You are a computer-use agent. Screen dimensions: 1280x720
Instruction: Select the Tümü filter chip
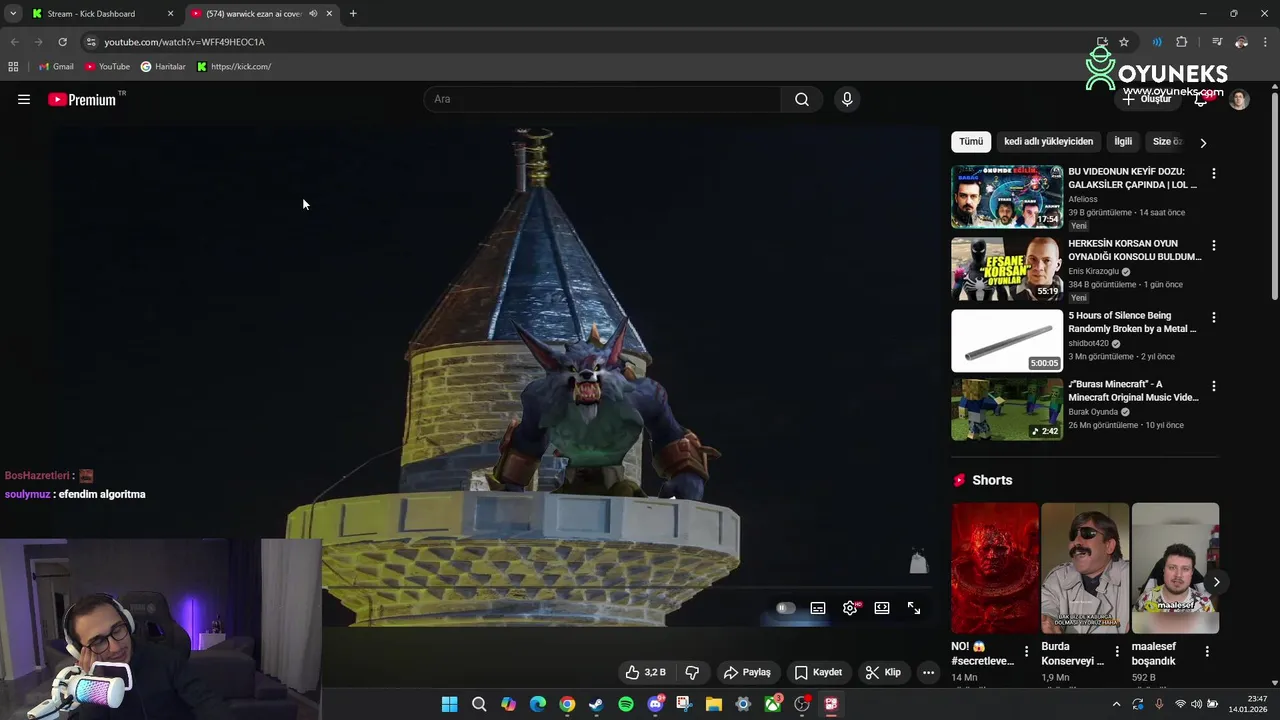pos(971,142)
